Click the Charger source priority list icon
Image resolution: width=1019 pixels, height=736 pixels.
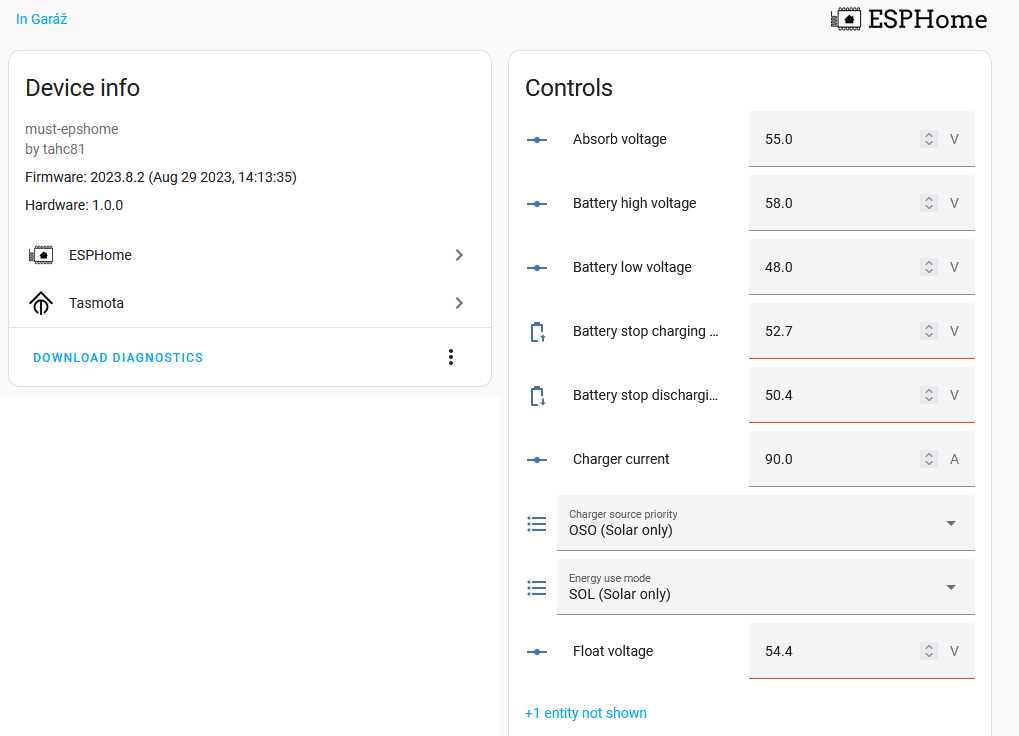pyautogui.click(x=537, y=523)
